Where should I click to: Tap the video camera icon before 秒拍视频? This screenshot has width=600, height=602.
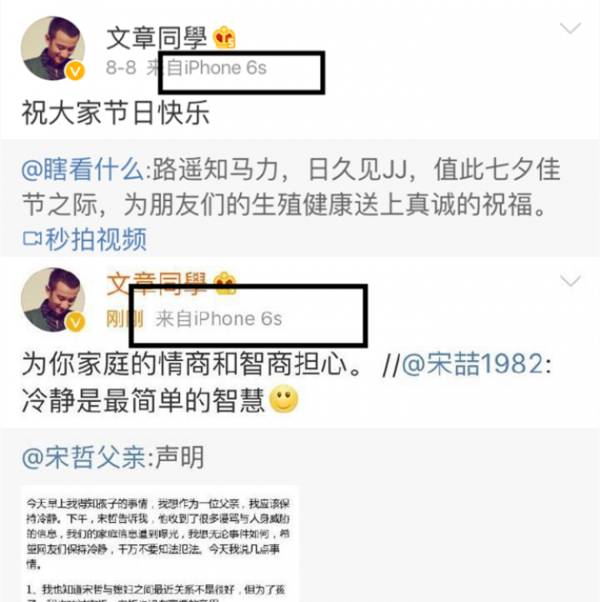coord(32,238)
